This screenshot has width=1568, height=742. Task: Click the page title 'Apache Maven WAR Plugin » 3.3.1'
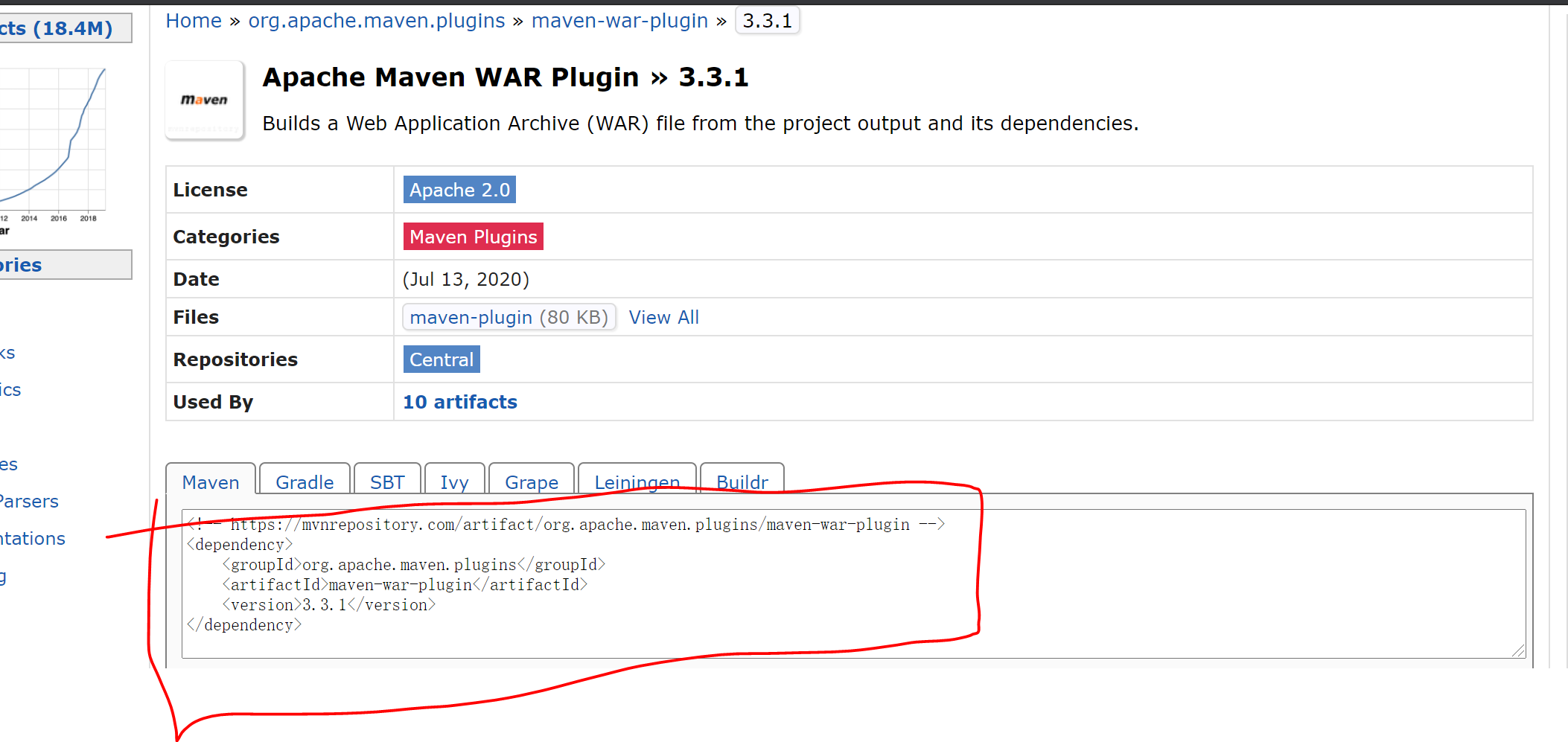(x=506, y=77)
